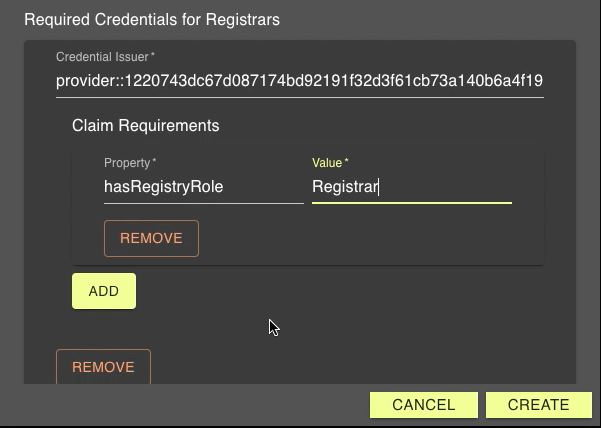Cancel the dialog with CANCEL
The image size is (601, 428).
coord(424,405)
